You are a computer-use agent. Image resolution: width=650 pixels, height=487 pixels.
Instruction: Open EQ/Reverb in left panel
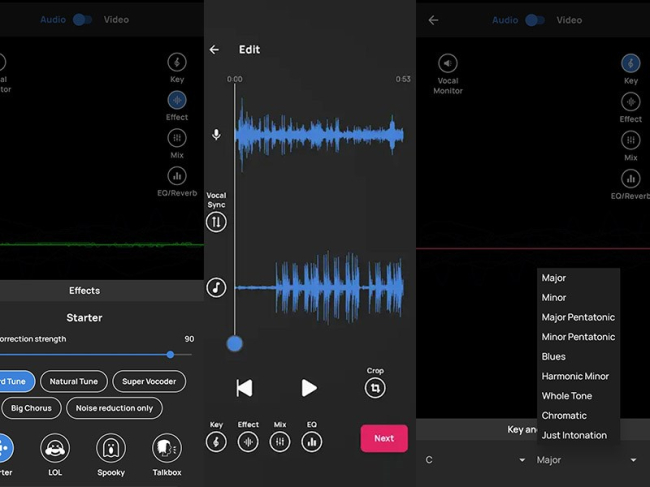[177, 176]
